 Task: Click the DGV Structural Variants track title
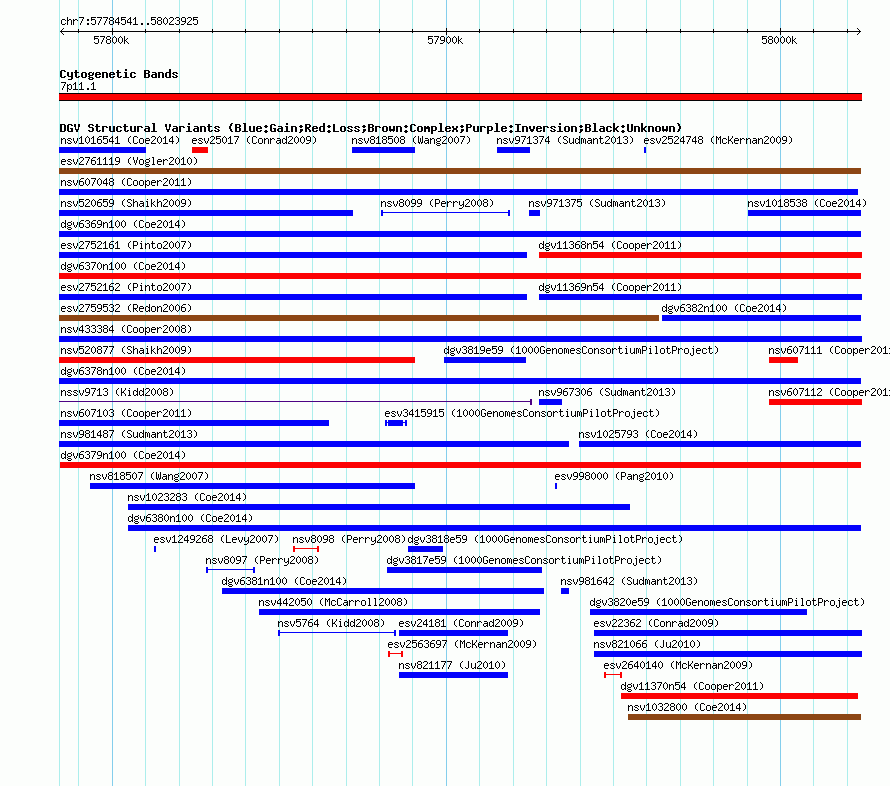371,128
